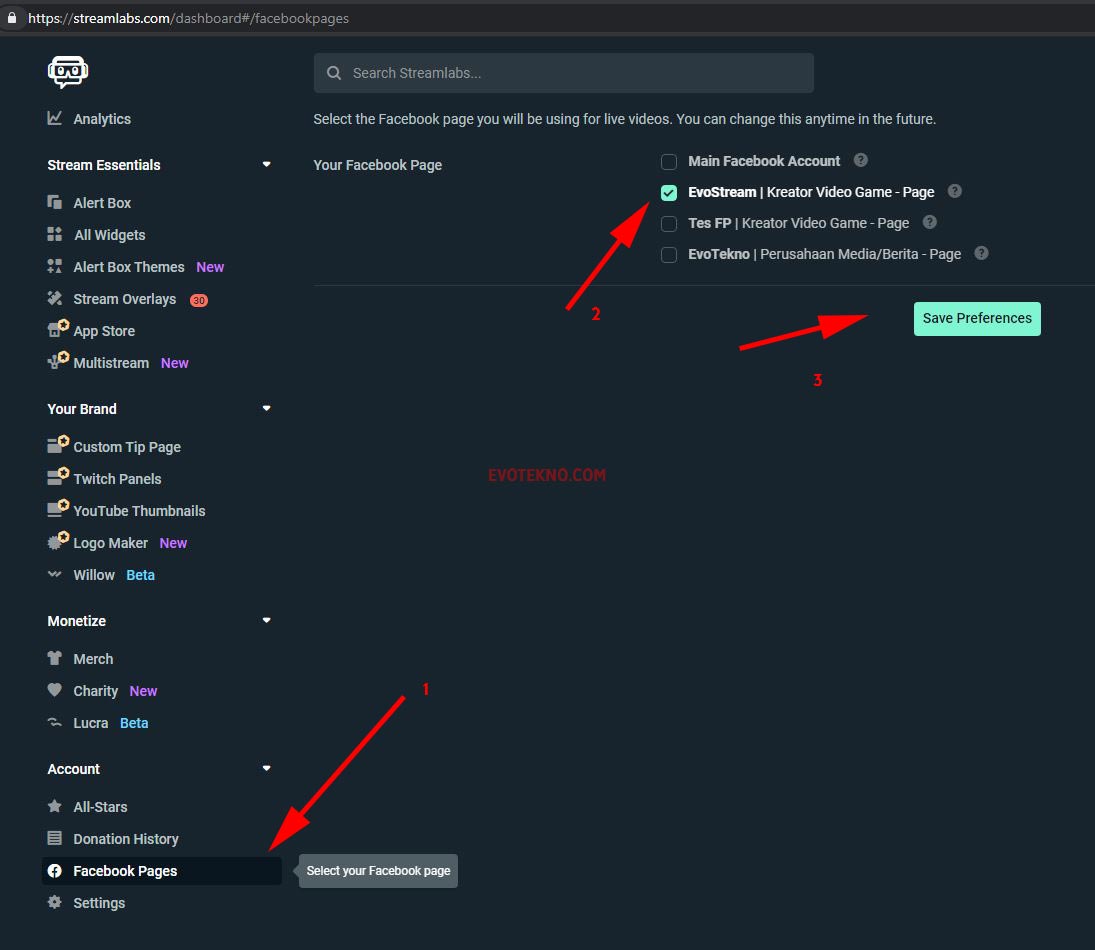Collapse the Monetize section arrow

[x=266, y=620]
